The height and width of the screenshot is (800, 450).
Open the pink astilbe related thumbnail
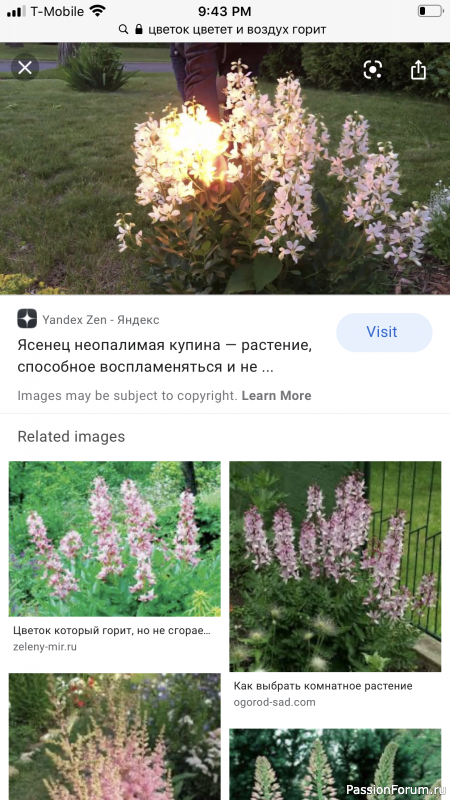click(115, 737)
